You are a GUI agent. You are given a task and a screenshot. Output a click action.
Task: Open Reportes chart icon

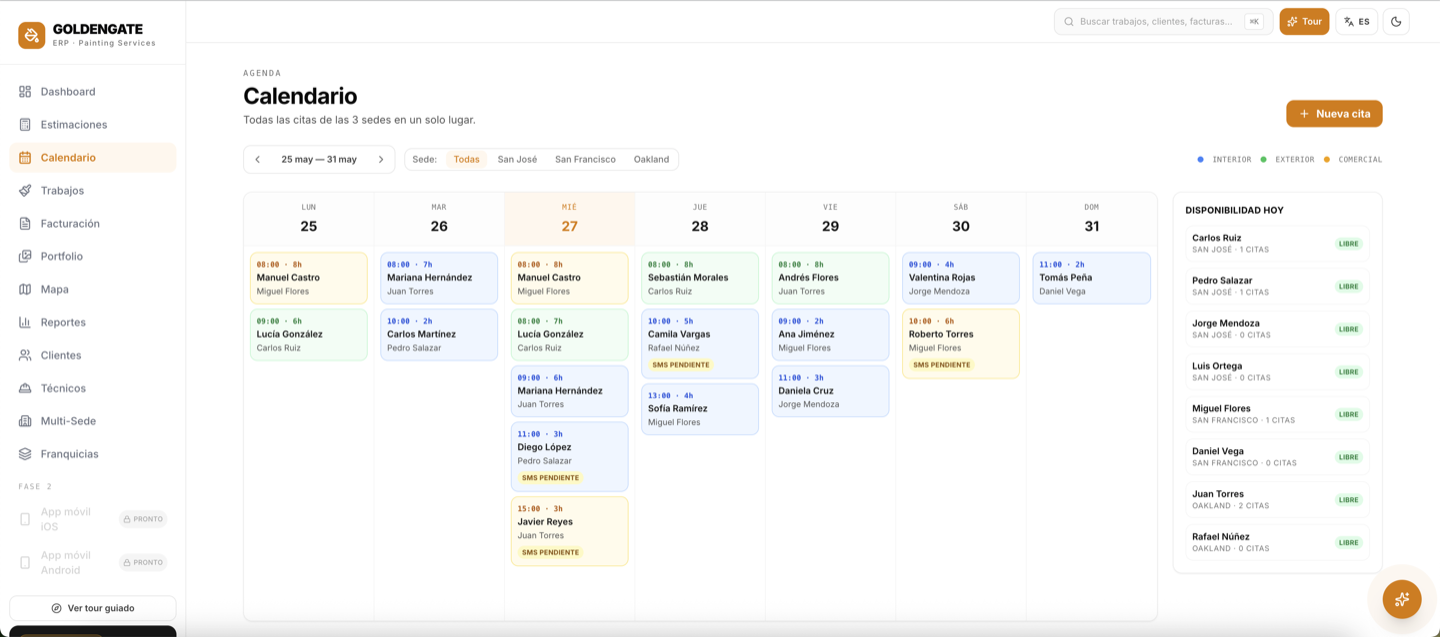click(25, 323)
